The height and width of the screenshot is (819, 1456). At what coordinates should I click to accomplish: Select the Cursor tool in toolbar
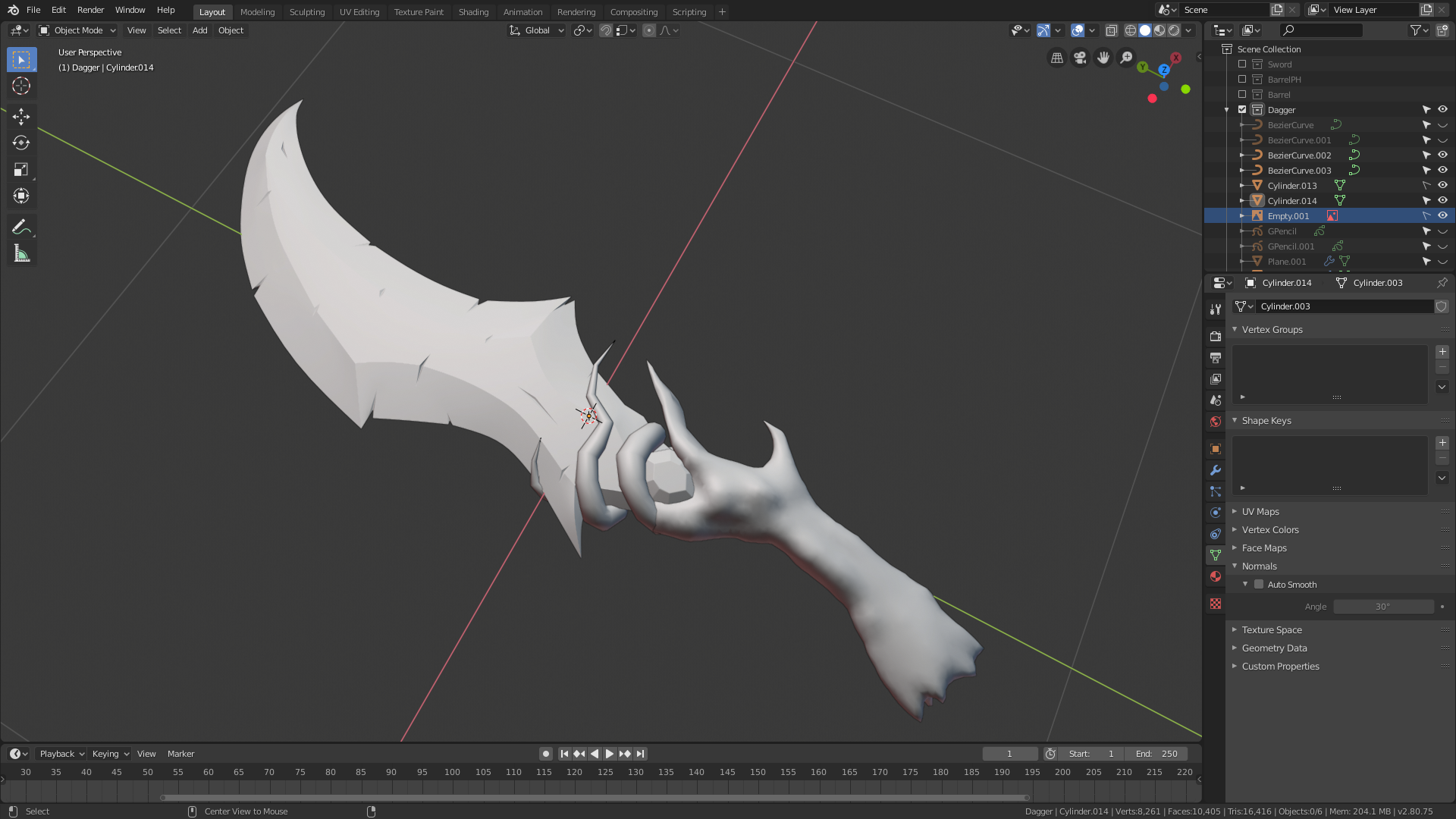21,86
